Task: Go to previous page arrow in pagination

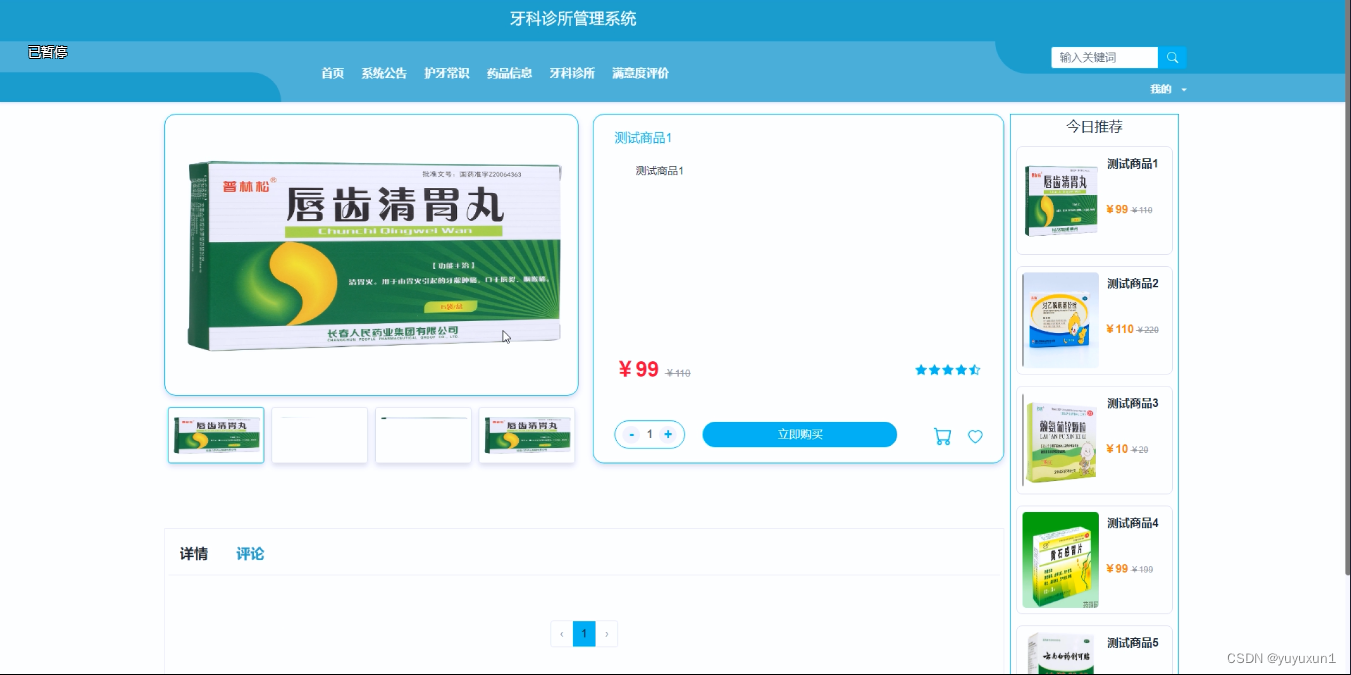Action: pos(561,634)
